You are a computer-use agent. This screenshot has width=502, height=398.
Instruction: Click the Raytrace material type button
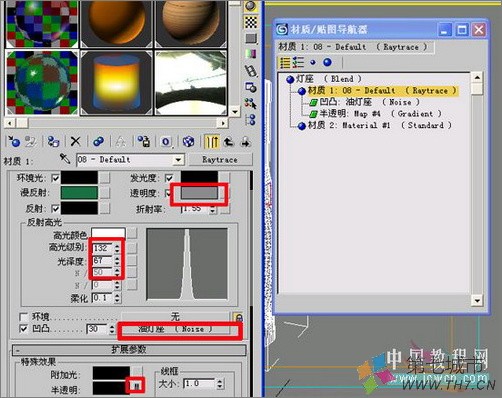click(x=220, y=160)
